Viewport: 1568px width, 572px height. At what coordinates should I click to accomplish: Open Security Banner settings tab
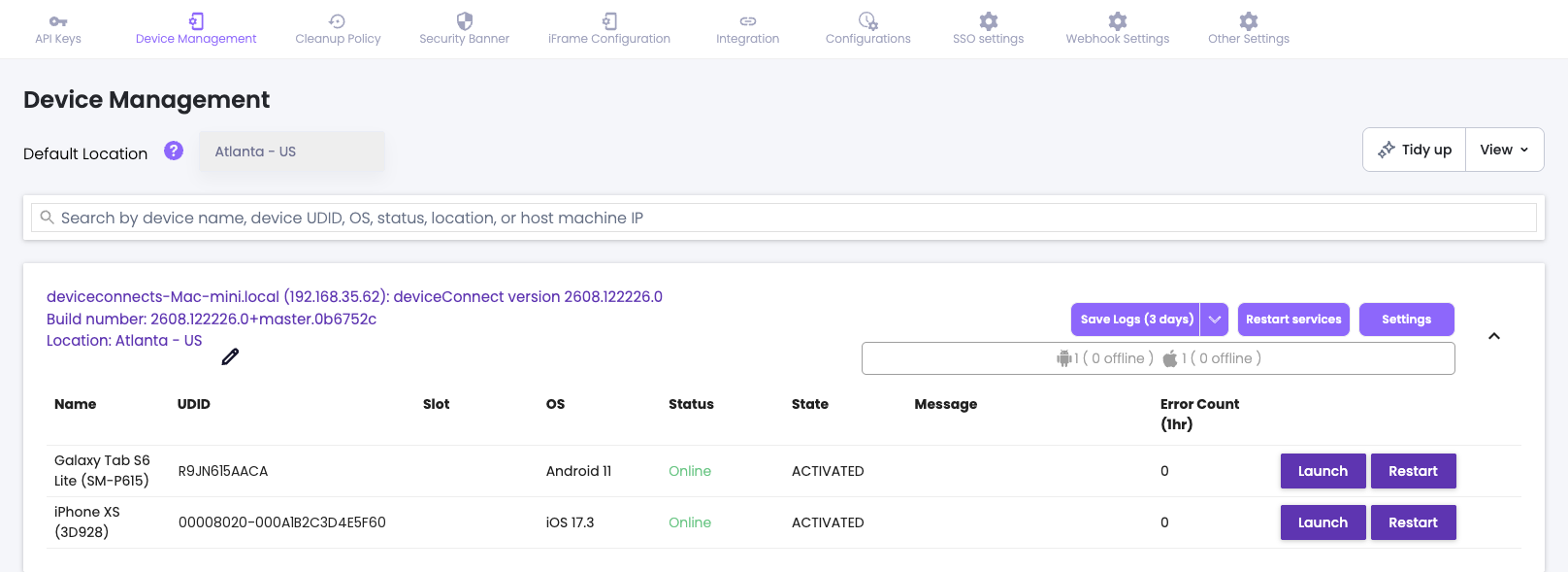tap(464, 29)
